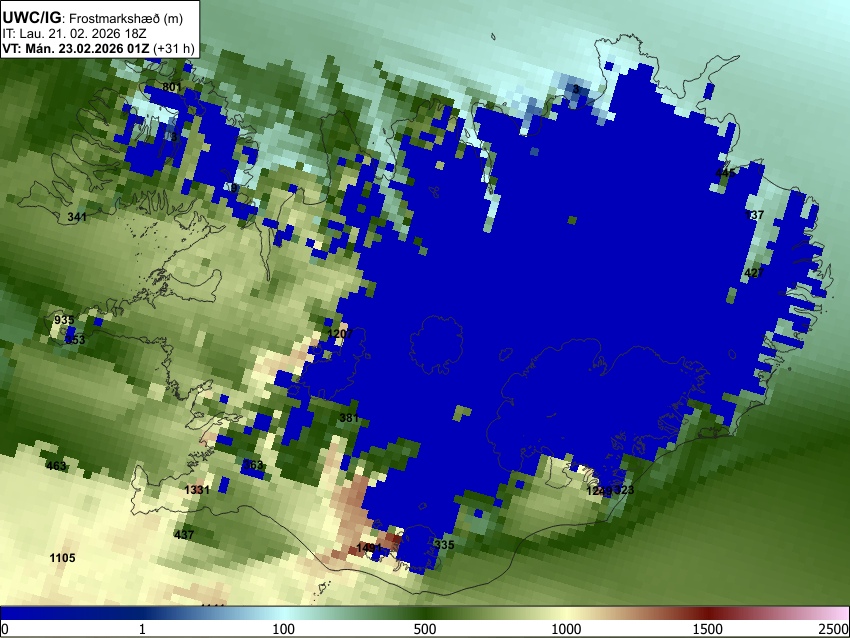Click the legend tick label 1
Viewport: 850px width, 638px height.
[142, 629]
